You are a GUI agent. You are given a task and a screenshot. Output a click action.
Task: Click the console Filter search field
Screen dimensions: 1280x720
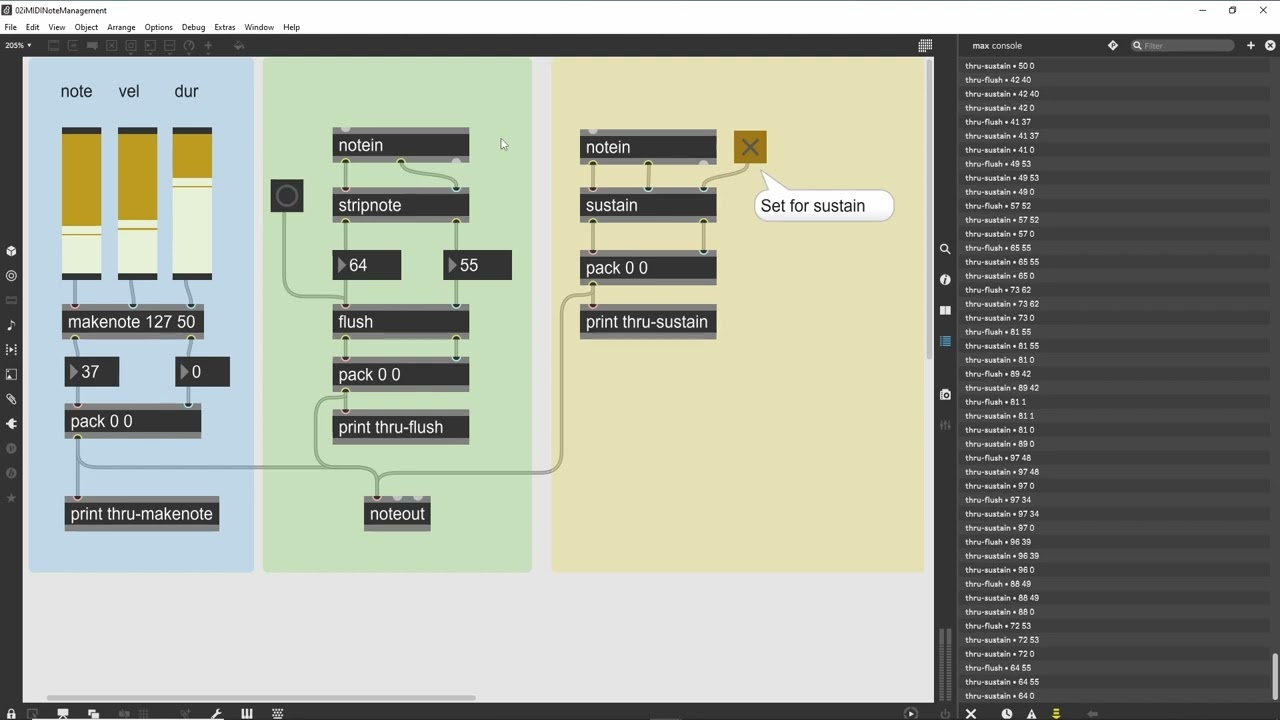click(x=1183, y=45)
